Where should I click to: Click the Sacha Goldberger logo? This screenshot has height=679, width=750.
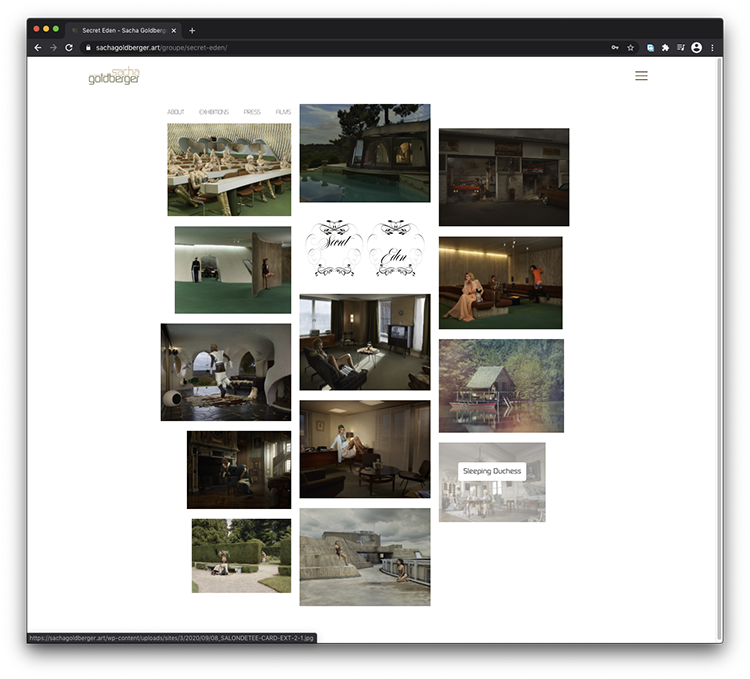[x=113, y=76]
